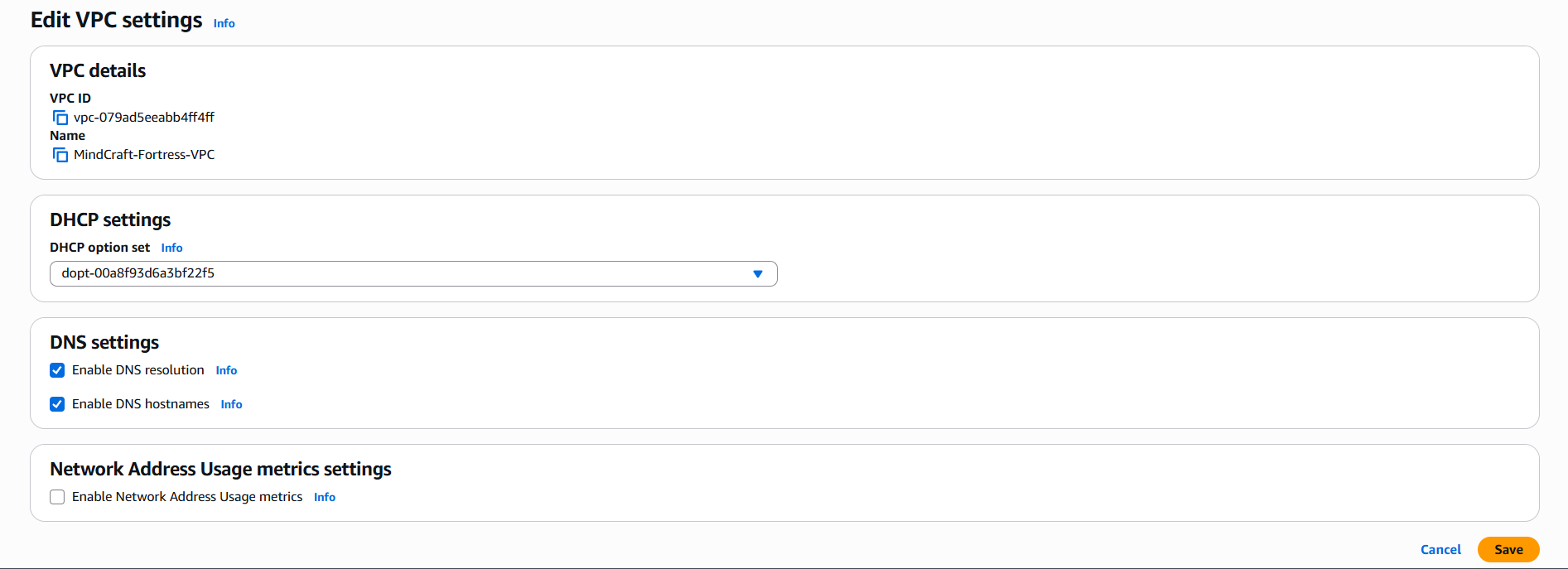Click the DNS settings heading
The height and width of the screenshot is (569, 1568).
click(104, 343)
